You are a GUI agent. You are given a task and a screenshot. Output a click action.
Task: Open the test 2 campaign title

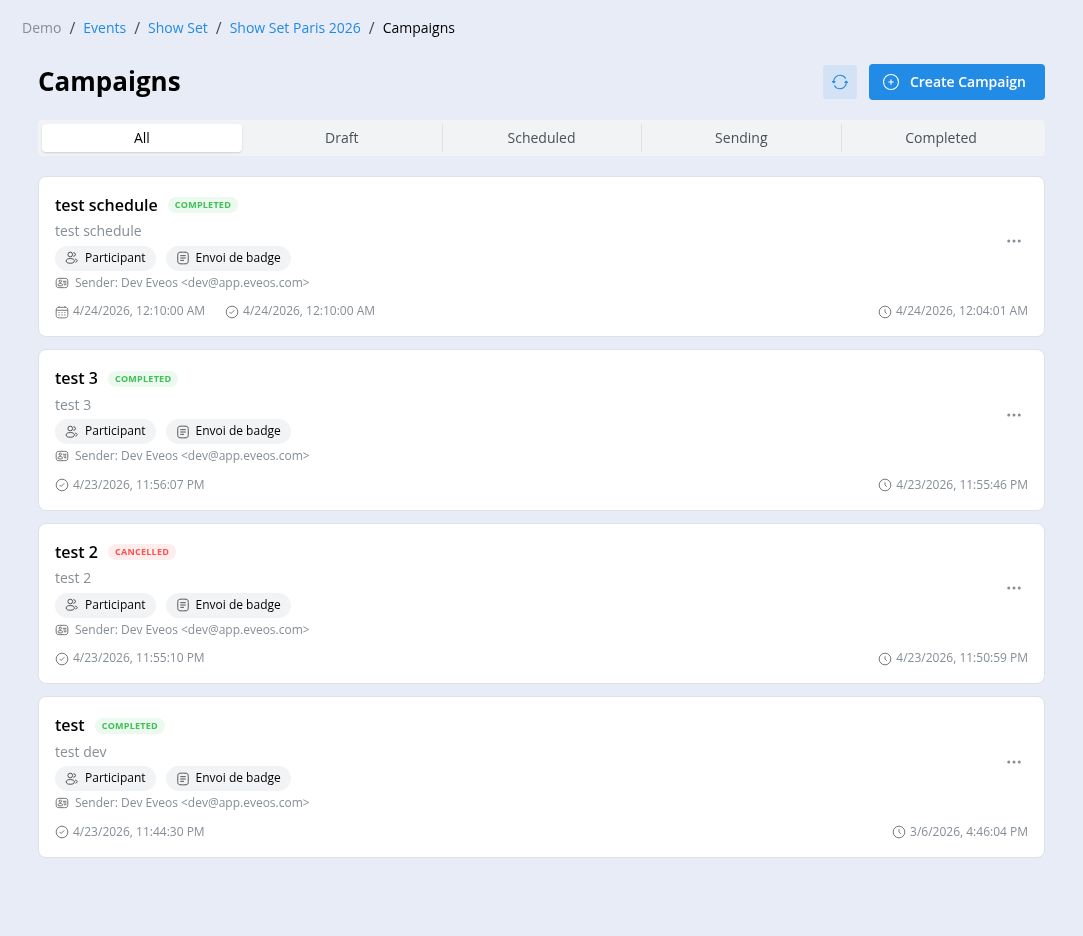tap(77, 553)
